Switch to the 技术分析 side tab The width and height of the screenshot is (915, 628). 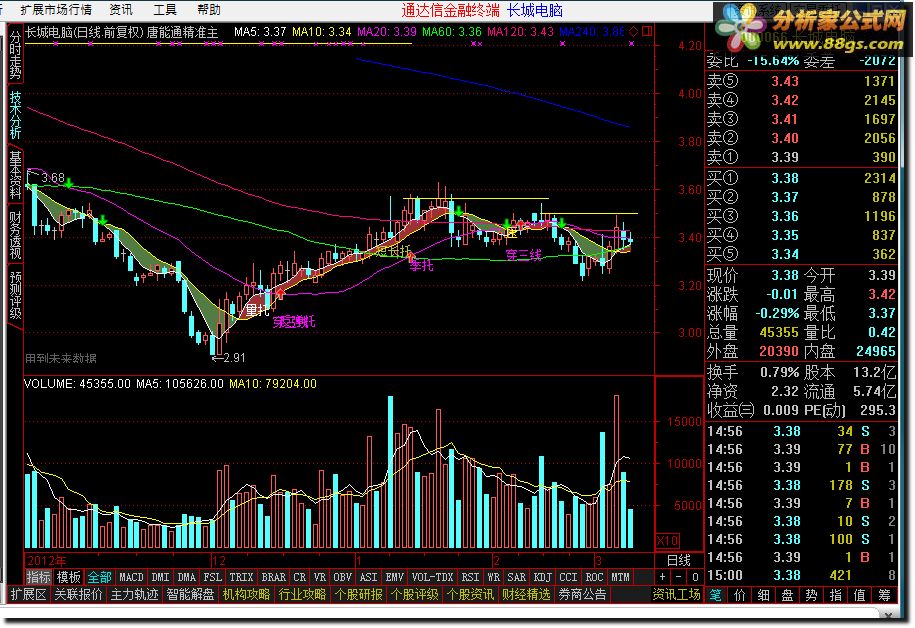15,115
